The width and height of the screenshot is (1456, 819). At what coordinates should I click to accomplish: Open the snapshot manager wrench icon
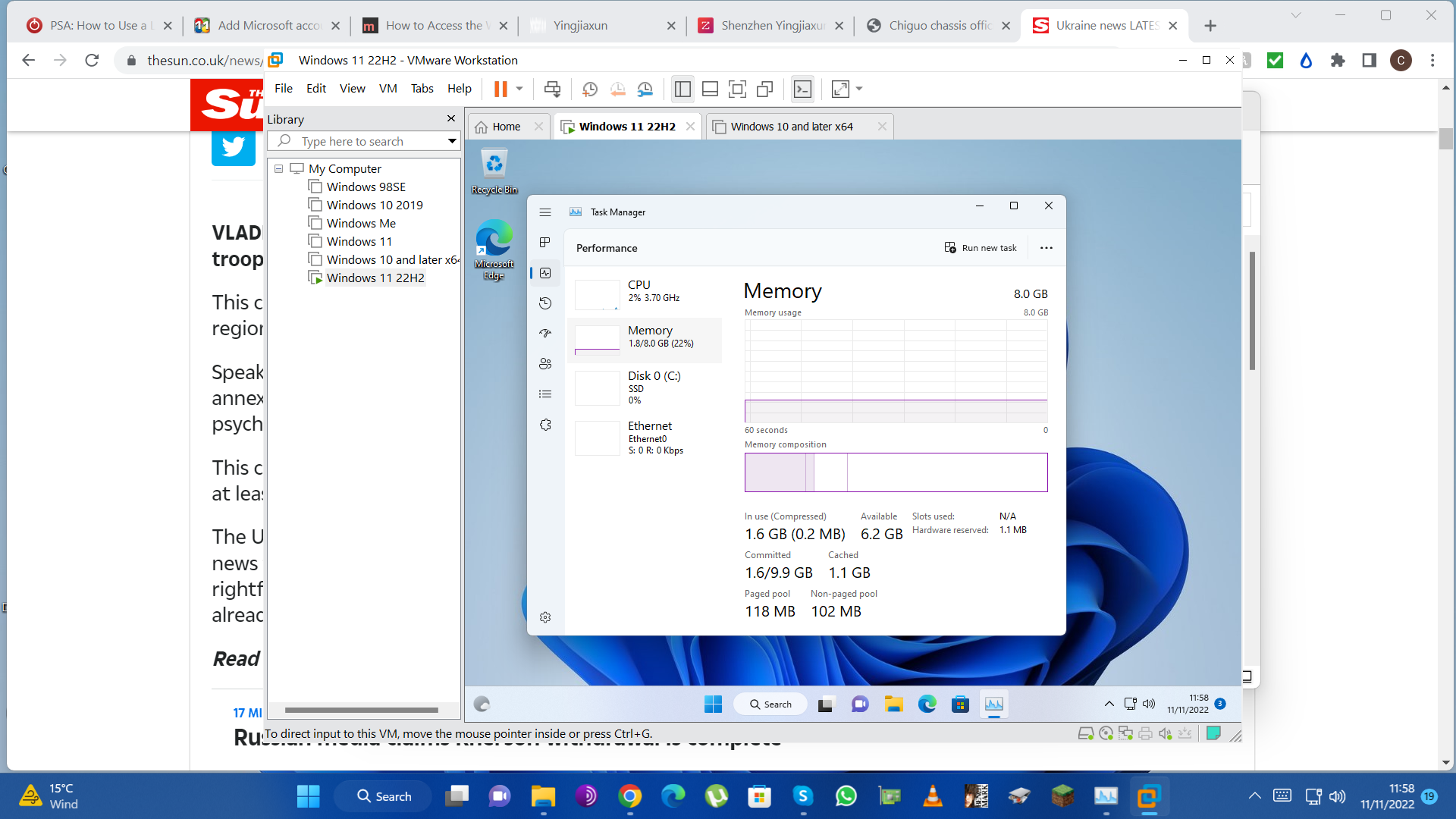point(645,89)
